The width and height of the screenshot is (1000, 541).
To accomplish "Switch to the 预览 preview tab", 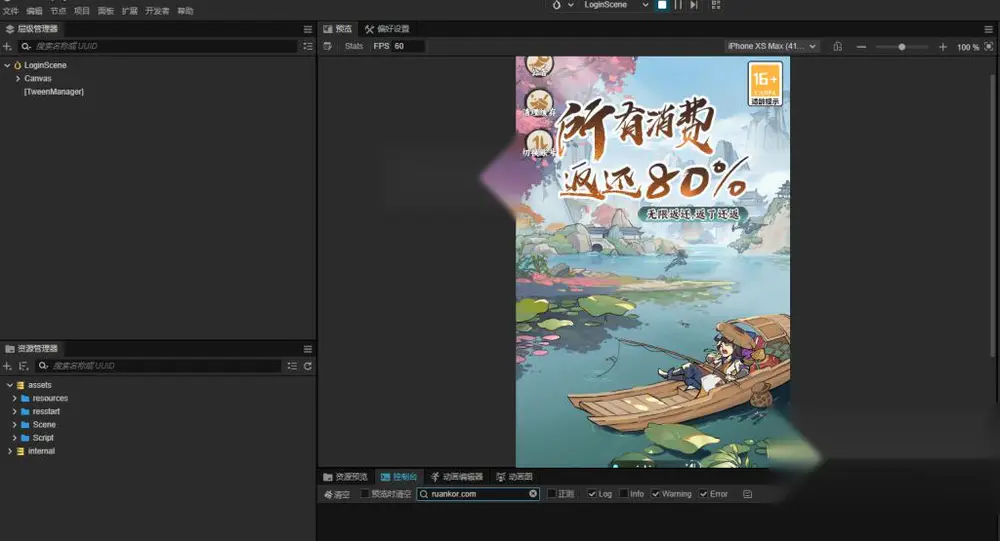I will [x=337, y=29].
